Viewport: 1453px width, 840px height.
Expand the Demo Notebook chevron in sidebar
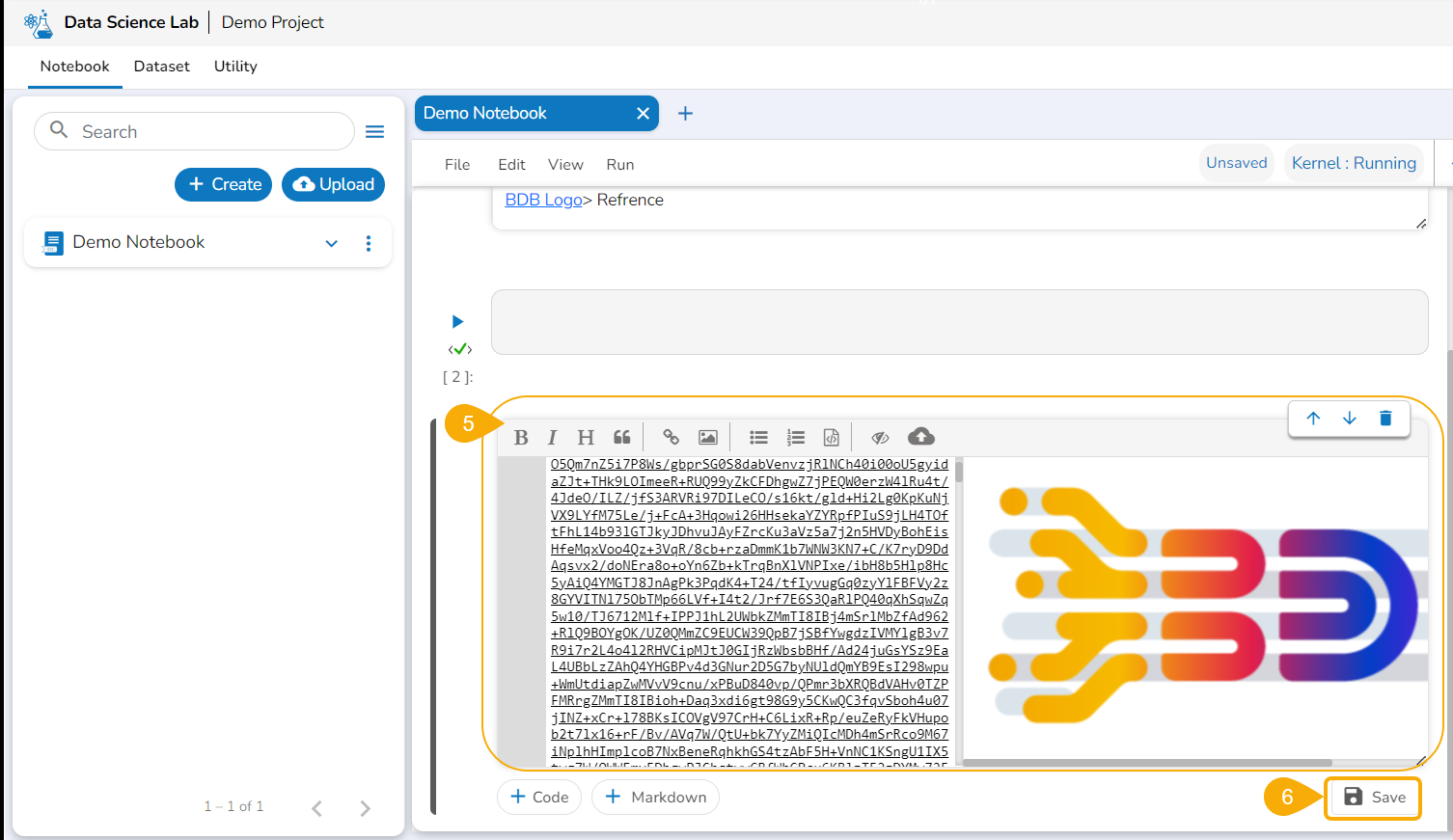tap(332, 243)
